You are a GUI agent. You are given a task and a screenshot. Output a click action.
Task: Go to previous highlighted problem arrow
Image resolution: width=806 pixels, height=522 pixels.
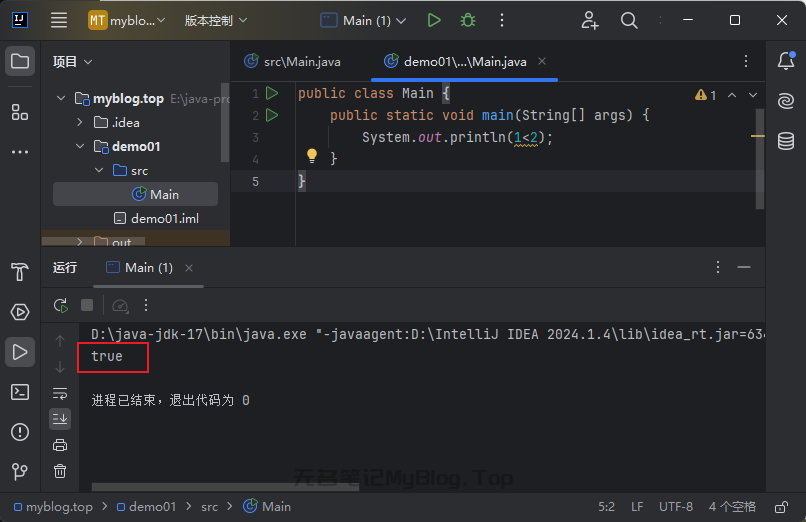[x=732, y=95]
